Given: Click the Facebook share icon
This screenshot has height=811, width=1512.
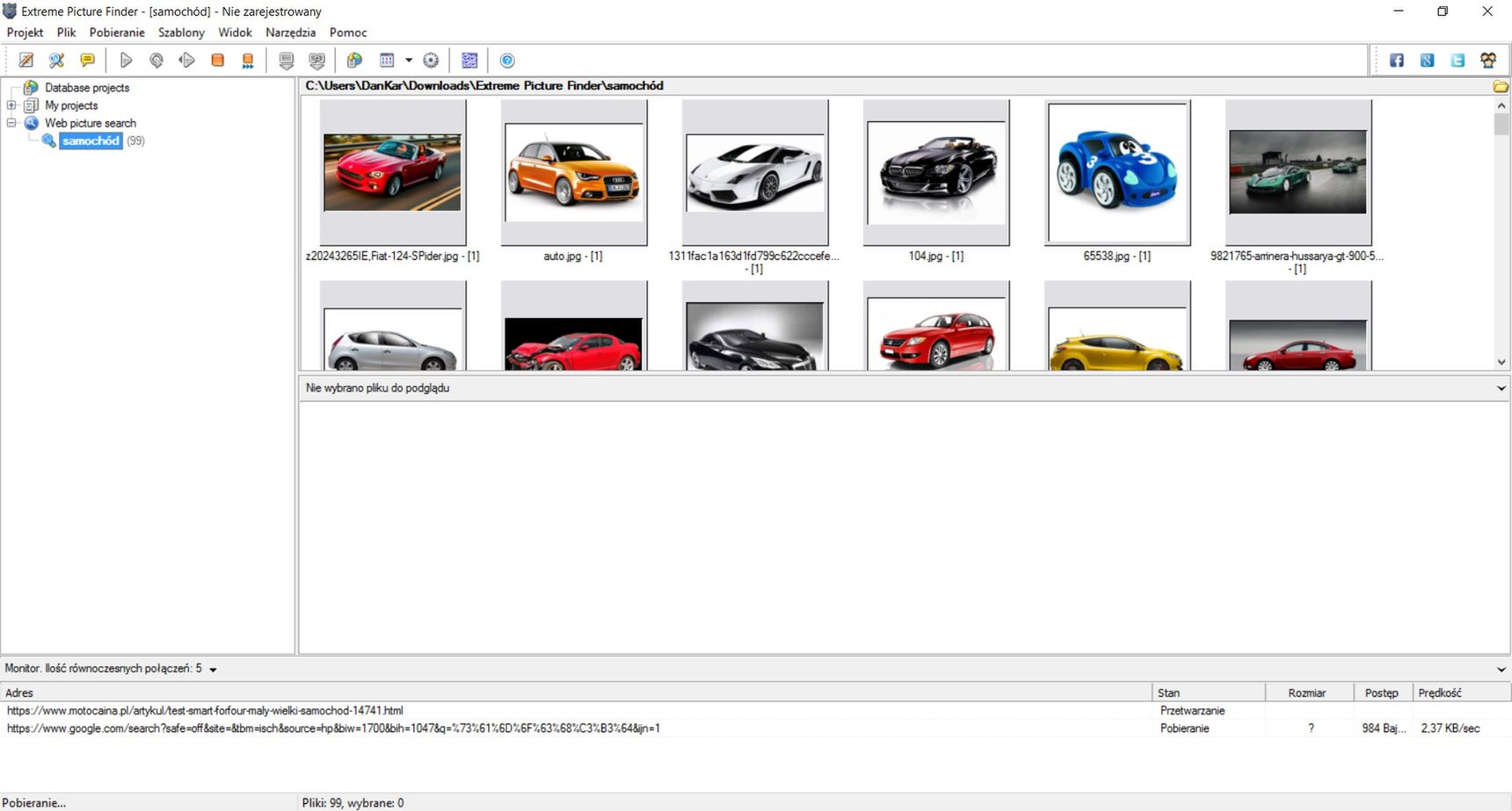Looking at the screenshot, I should point(1397,61).
